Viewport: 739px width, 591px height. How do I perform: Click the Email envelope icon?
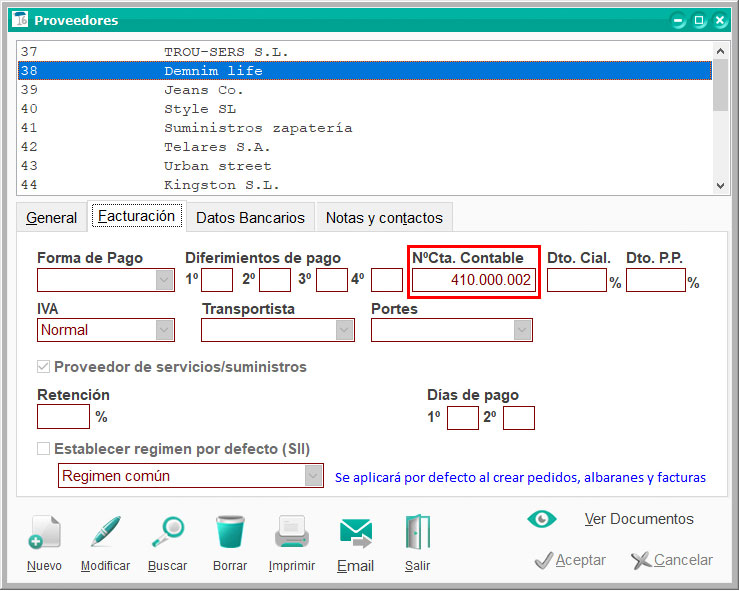tap(356, 533)
